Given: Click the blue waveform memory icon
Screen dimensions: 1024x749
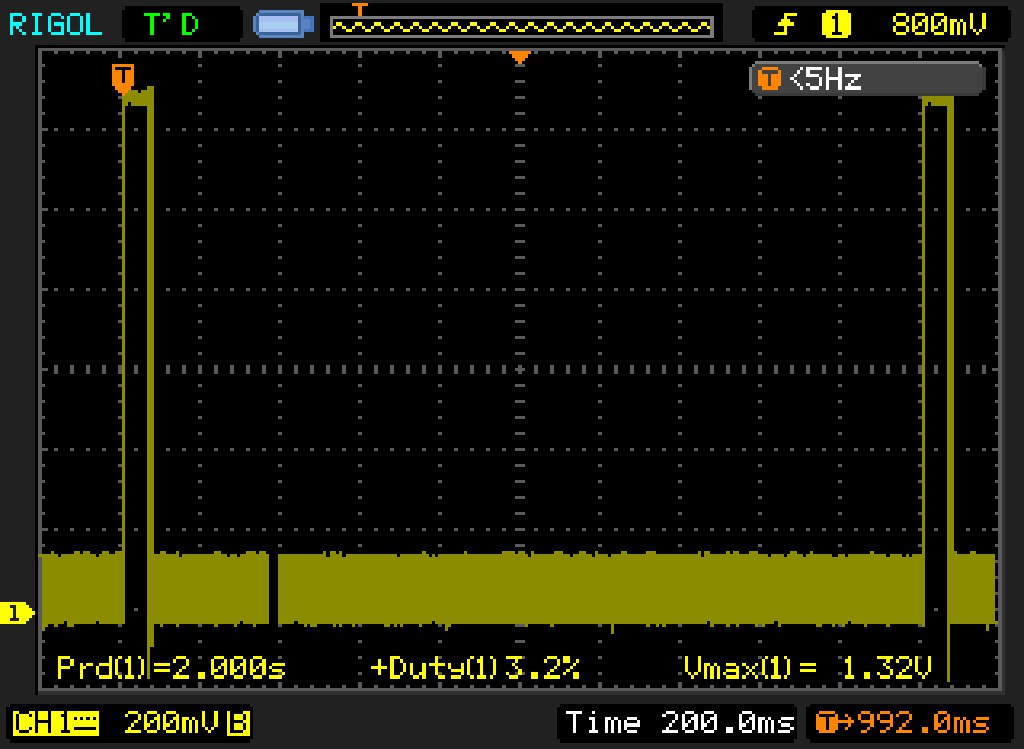Looking at the screenshot, I should point(284,24).
